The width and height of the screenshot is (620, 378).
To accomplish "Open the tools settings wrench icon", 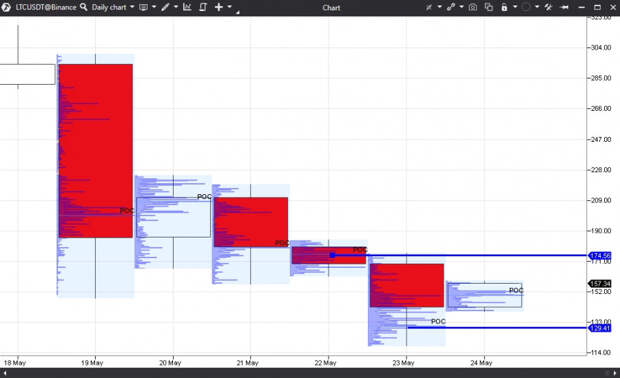I will pos(548,7).
